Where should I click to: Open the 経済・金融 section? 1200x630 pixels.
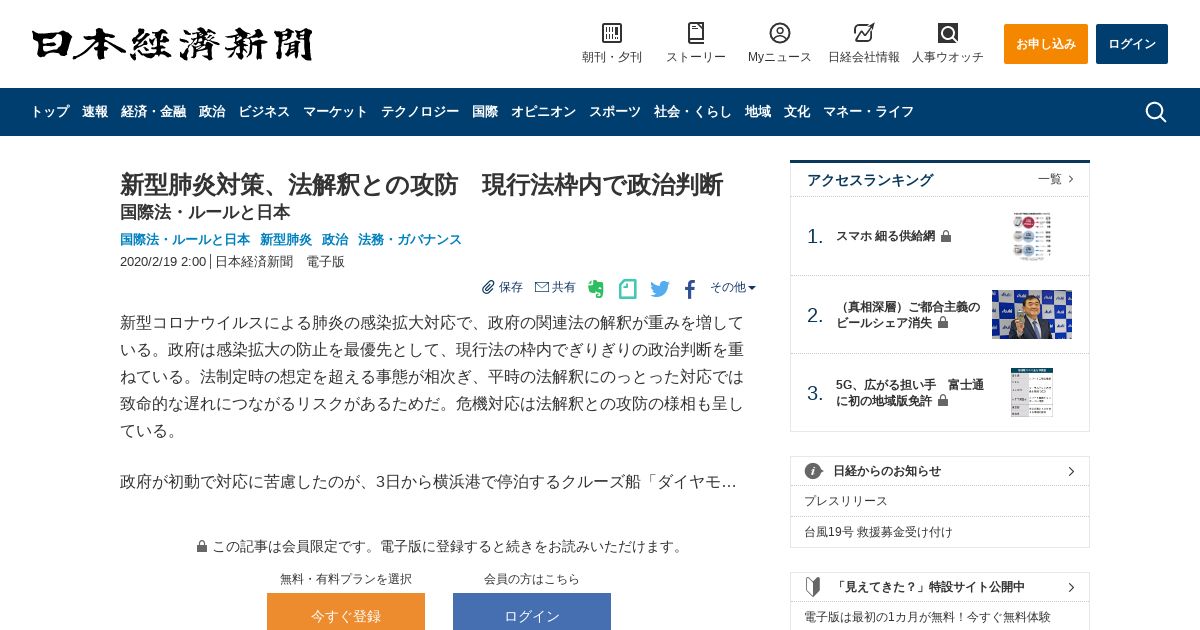pyautogui.click(x=153, y=112)
